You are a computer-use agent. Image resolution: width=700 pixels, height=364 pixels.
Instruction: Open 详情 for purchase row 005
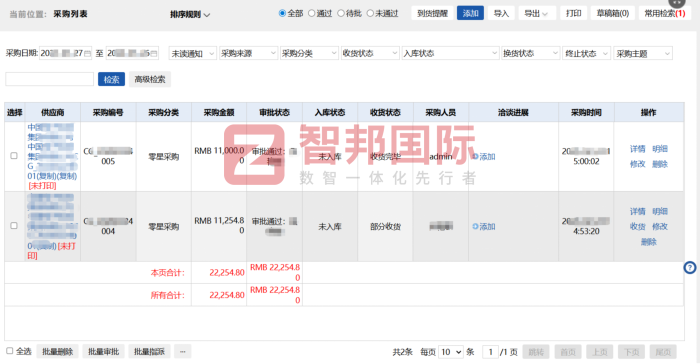click(638, 149)
